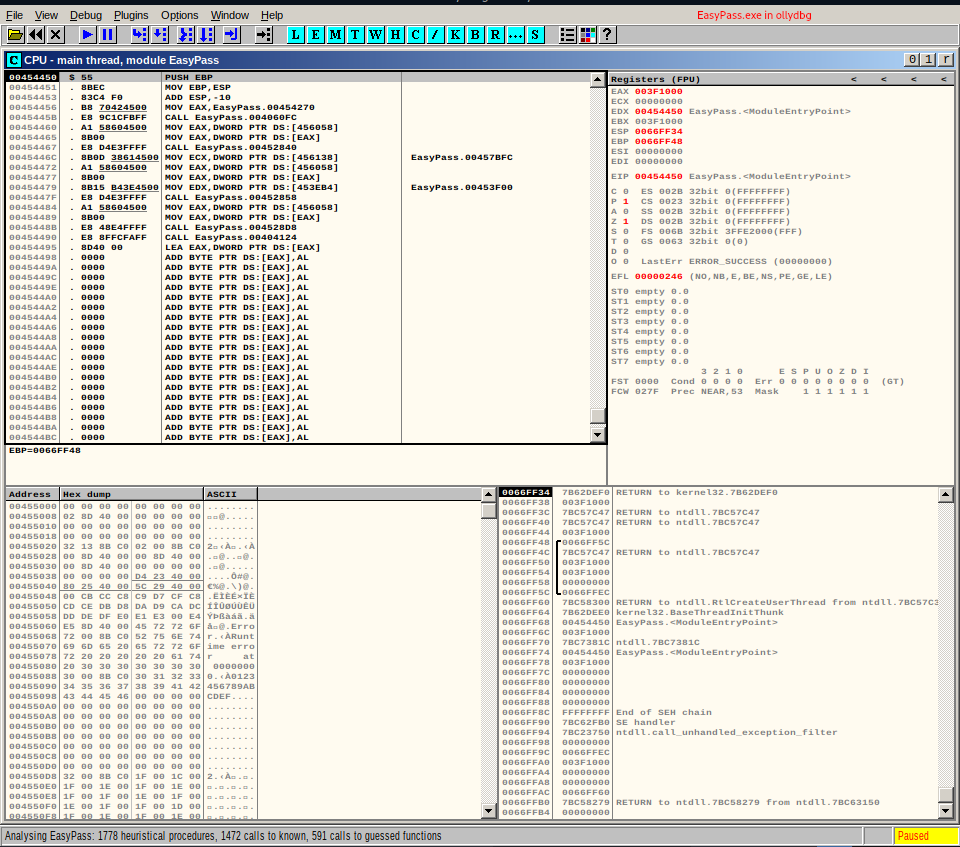Pause execution using the pause icon
The image size is (960, 847).
(108, 35)
